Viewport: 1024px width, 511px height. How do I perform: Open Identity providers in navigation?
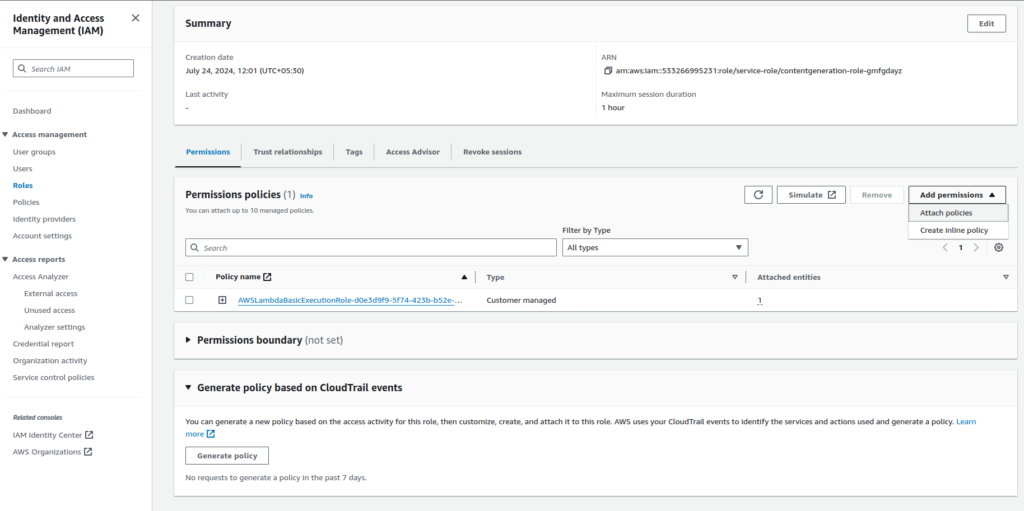click(44, 219)
